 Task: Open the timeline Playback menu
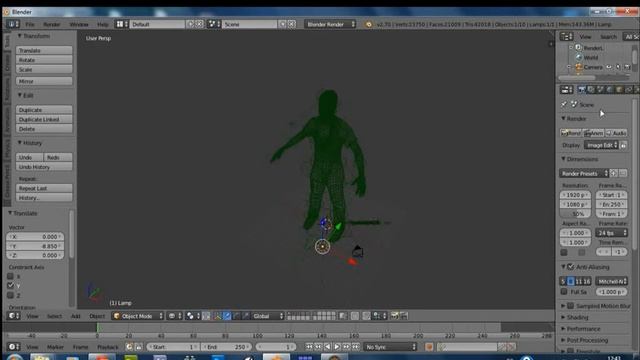coord(107,347)
